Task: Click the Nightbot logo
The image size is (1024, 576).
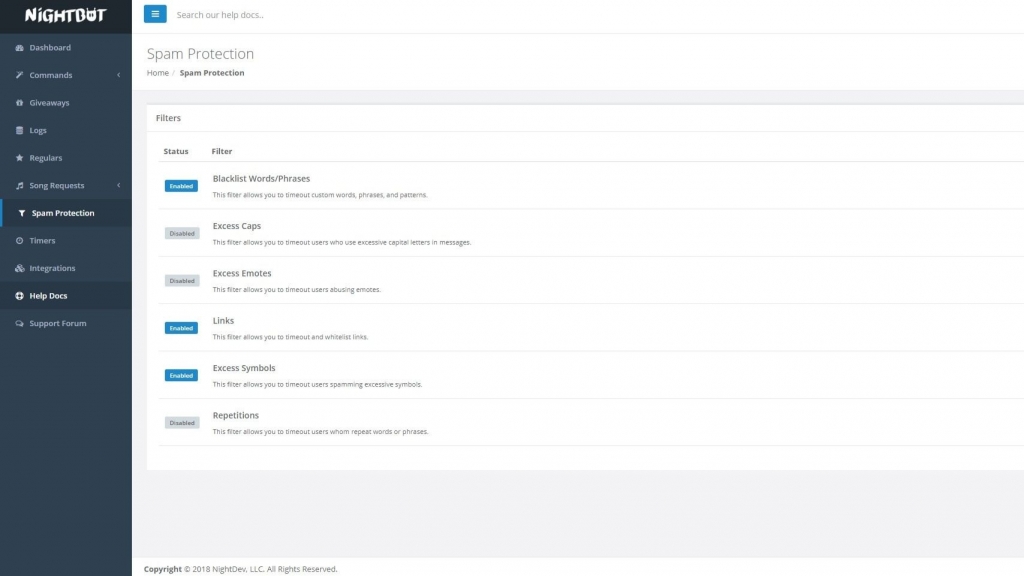Action: (x=65, y=15)
